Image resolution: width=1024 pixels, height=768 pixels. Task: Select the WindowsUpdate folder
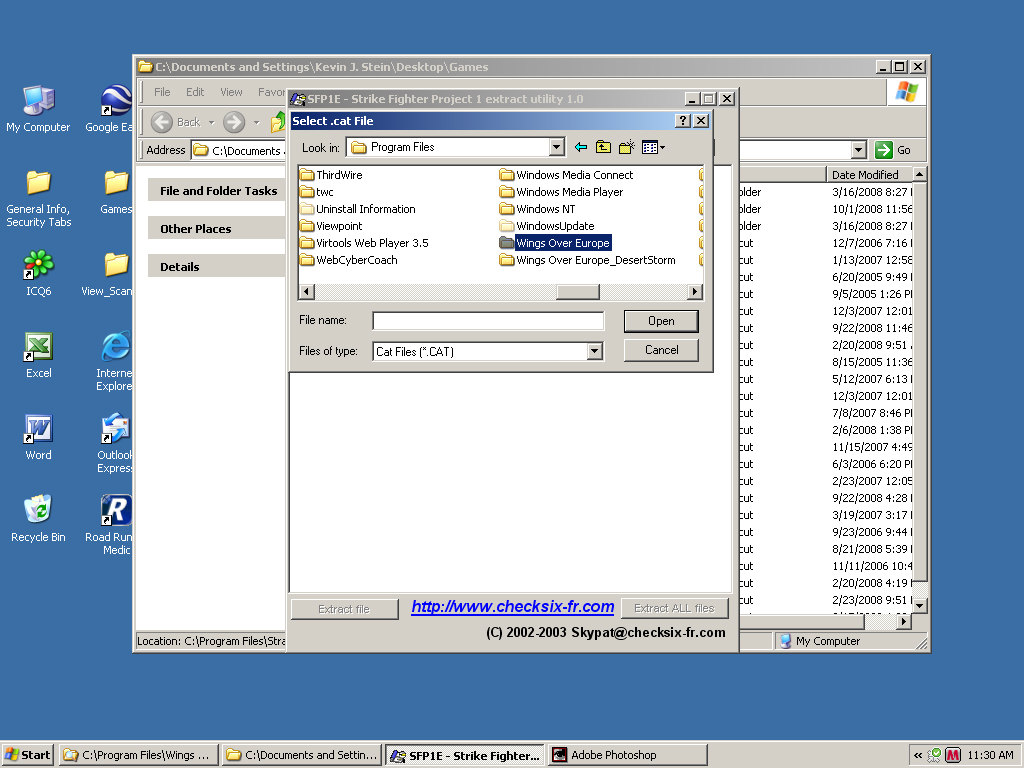pos(547,226)
